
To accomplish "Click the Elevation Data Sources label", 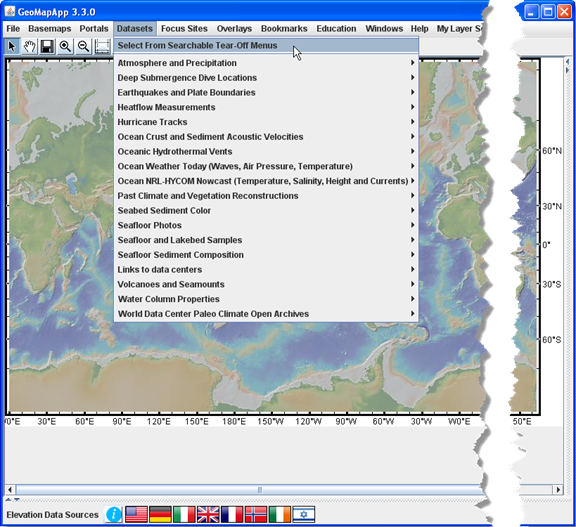I will click(53, 515).
